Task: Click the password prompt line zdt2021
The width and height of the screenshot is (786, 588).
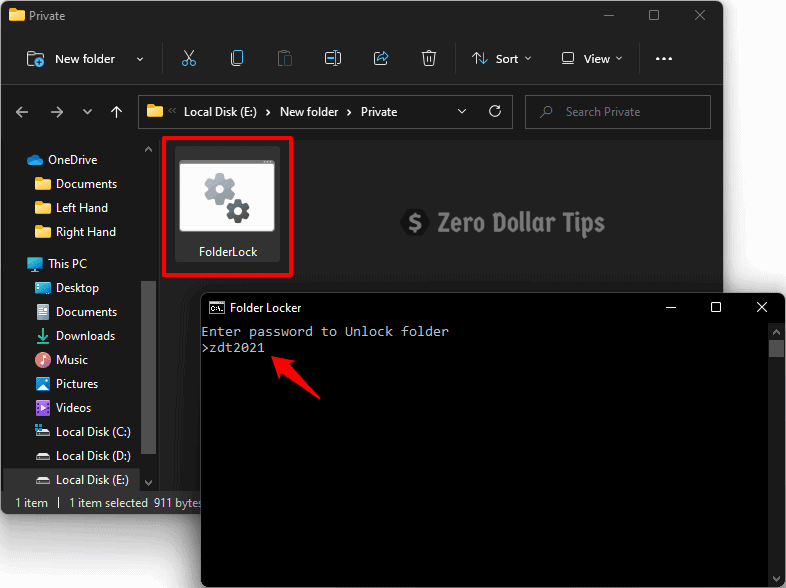Action: [x=233, y=347]
